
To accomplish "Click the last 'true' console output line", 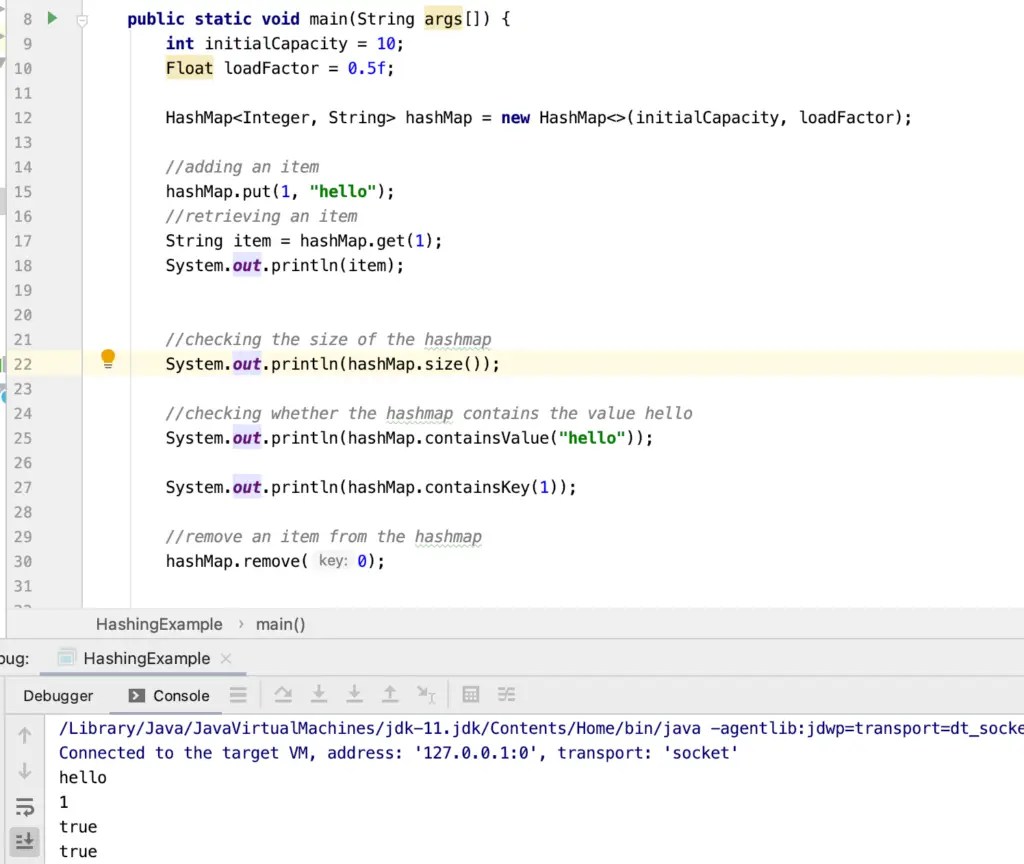I will tap(78, 852).
